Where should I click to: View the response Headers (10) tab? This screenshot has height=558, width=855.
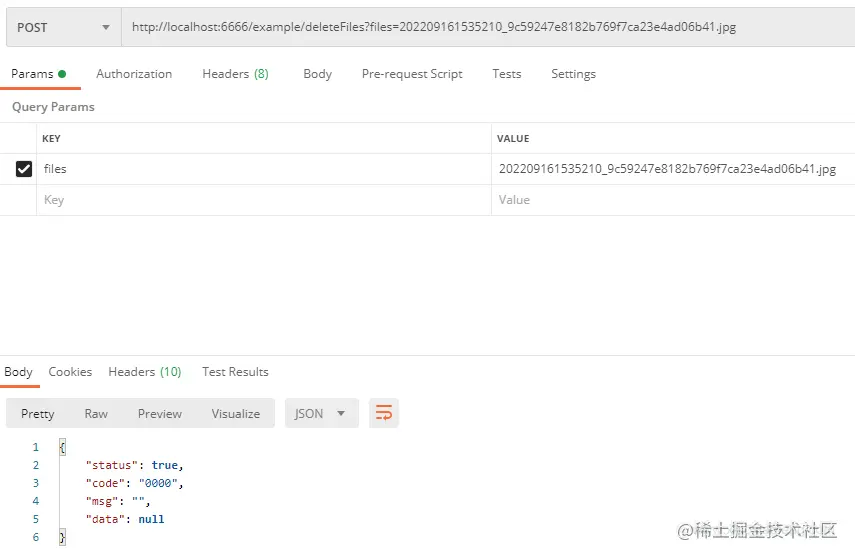click(x=145, y=372)
